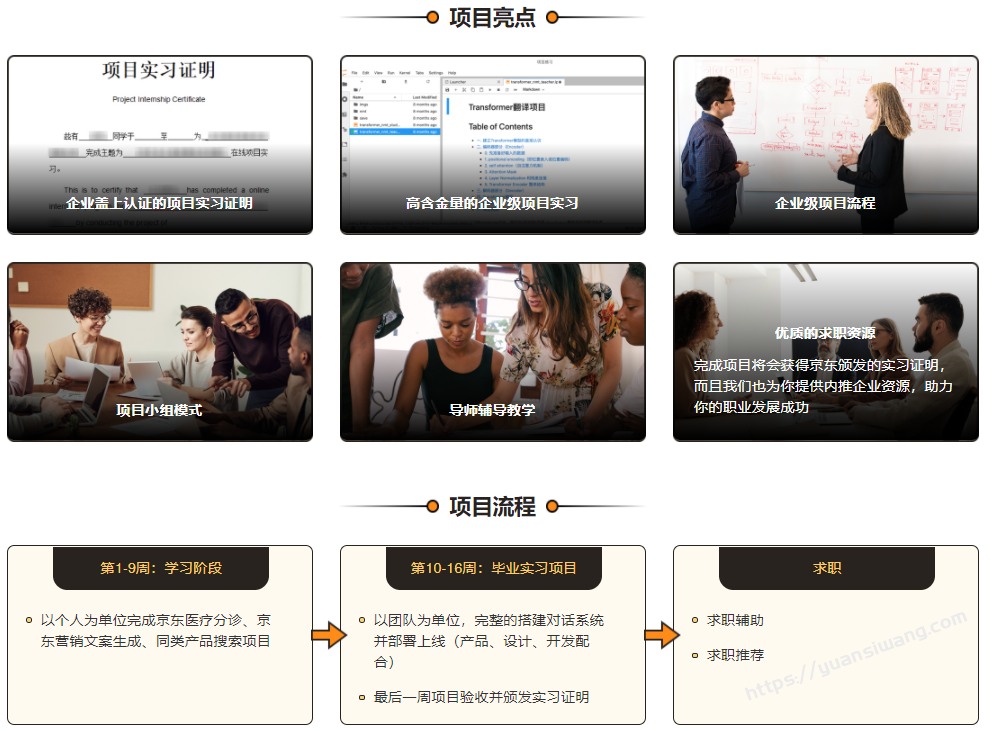Click the 项目亮点 section heading
1008x731 pixels.
pos(492,17)
